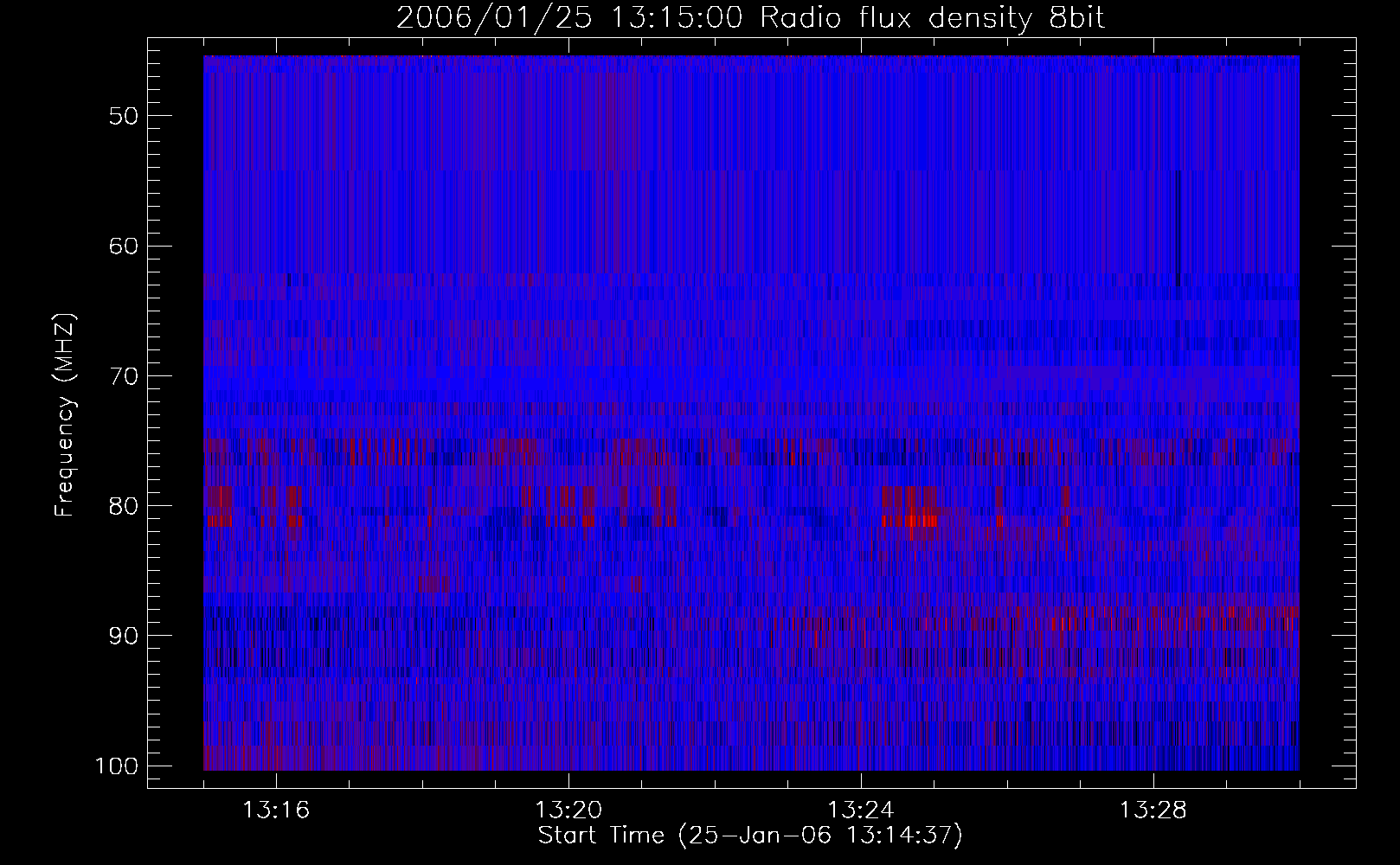Click the 13:20 time tick label

[569, 811]
